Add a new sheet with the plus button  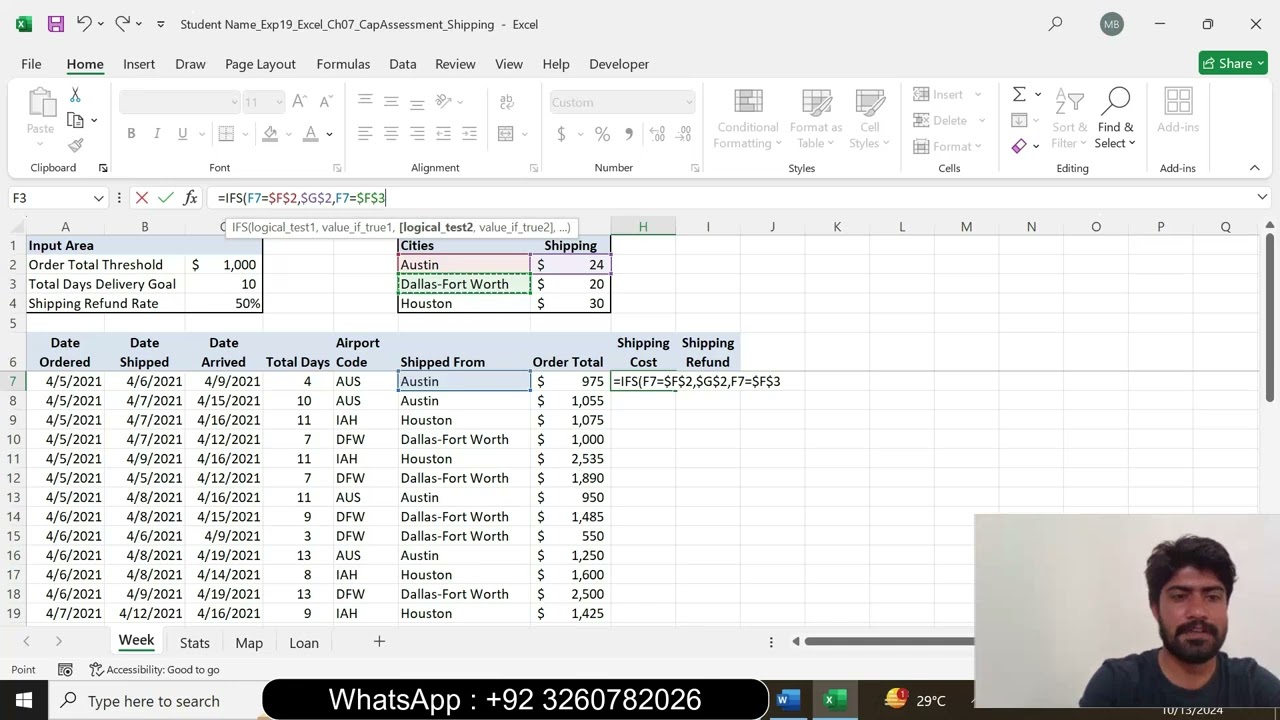tap(379, 642)
